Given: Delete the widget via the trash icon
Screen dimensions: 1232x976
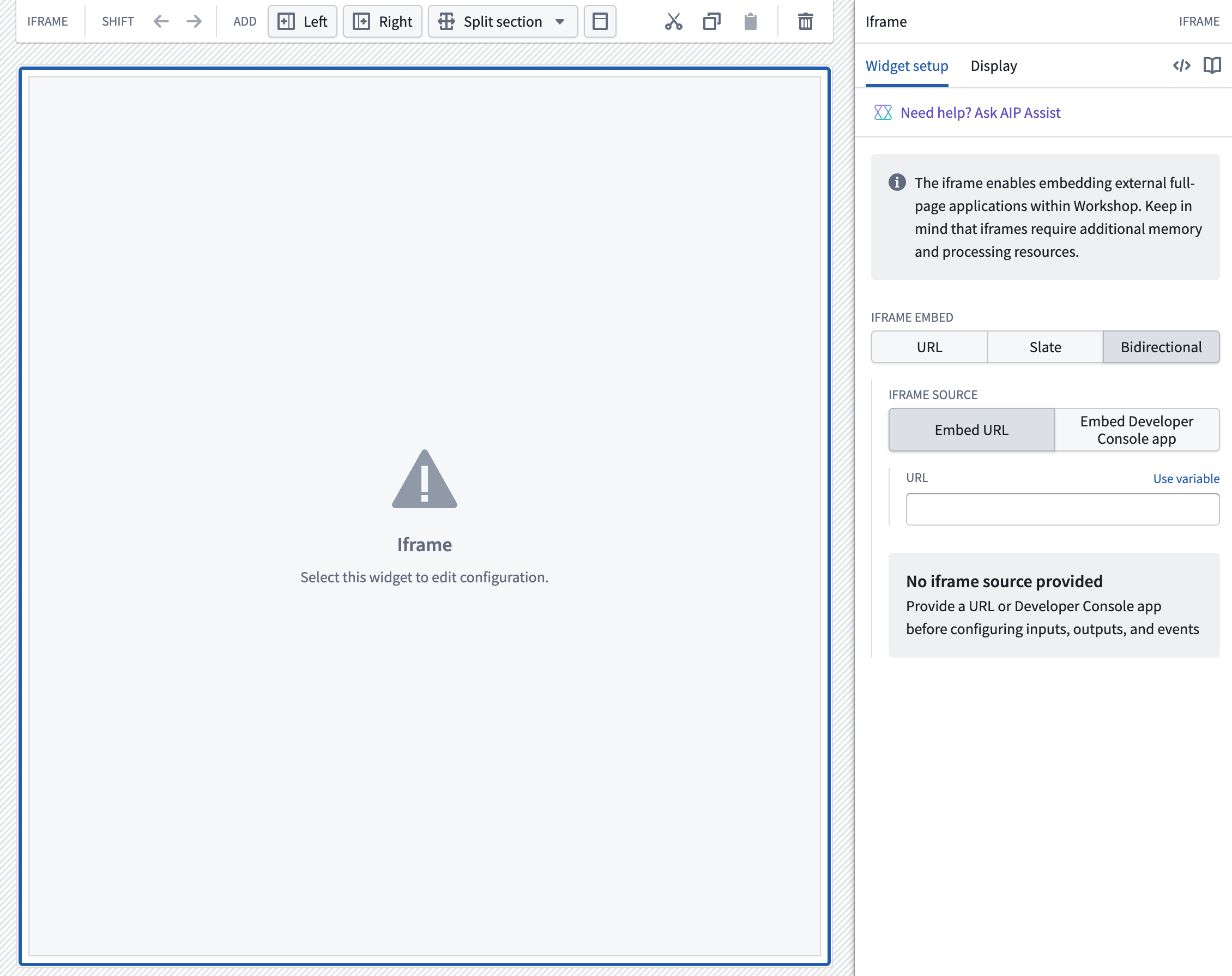Looking at the screenshot, I should coord(805,21).
